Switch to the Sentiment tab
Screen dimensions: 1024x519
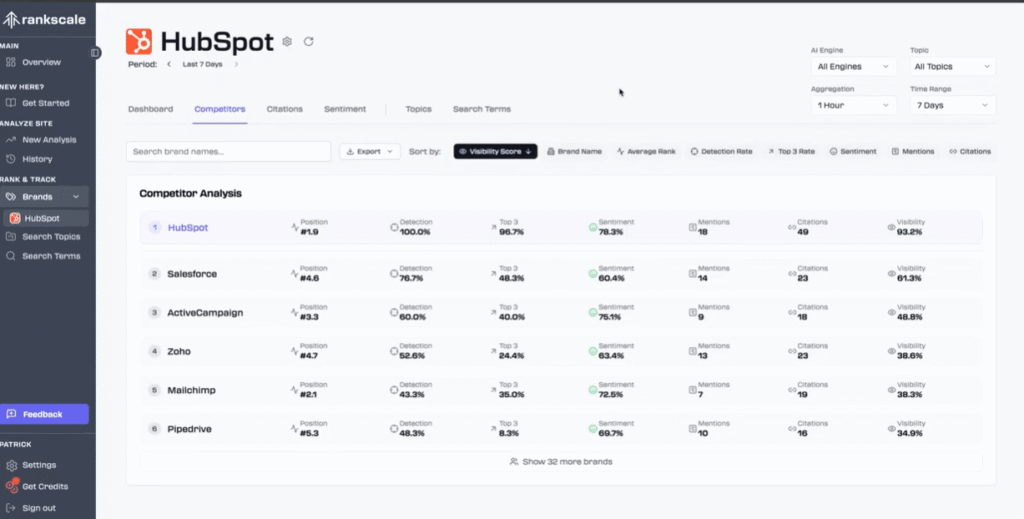click(345, 109)
